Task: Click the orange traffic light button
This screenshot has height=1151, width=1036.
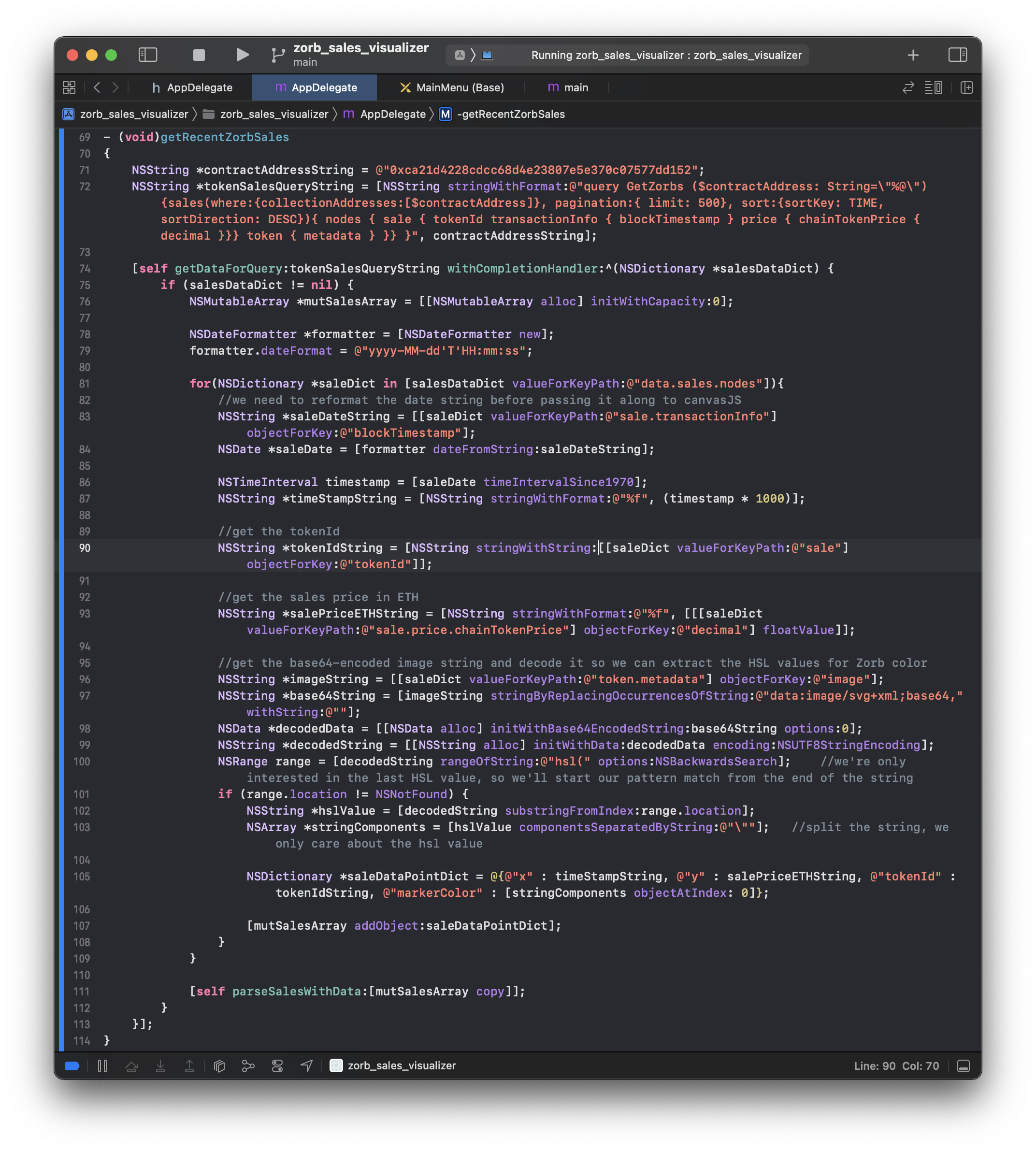Action: [x=92, y=55]
